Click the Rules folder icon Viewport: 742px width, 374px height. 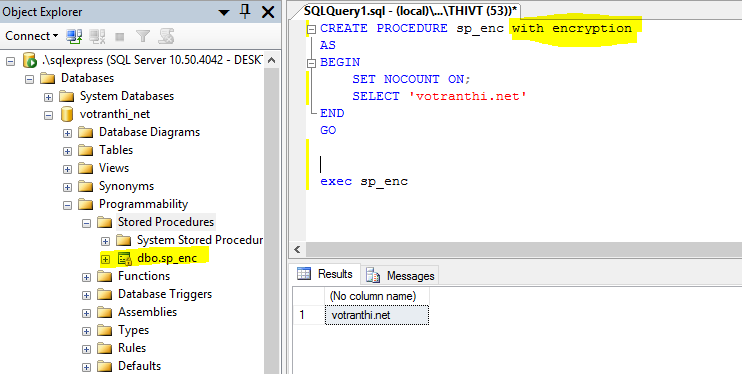[105, 348]
